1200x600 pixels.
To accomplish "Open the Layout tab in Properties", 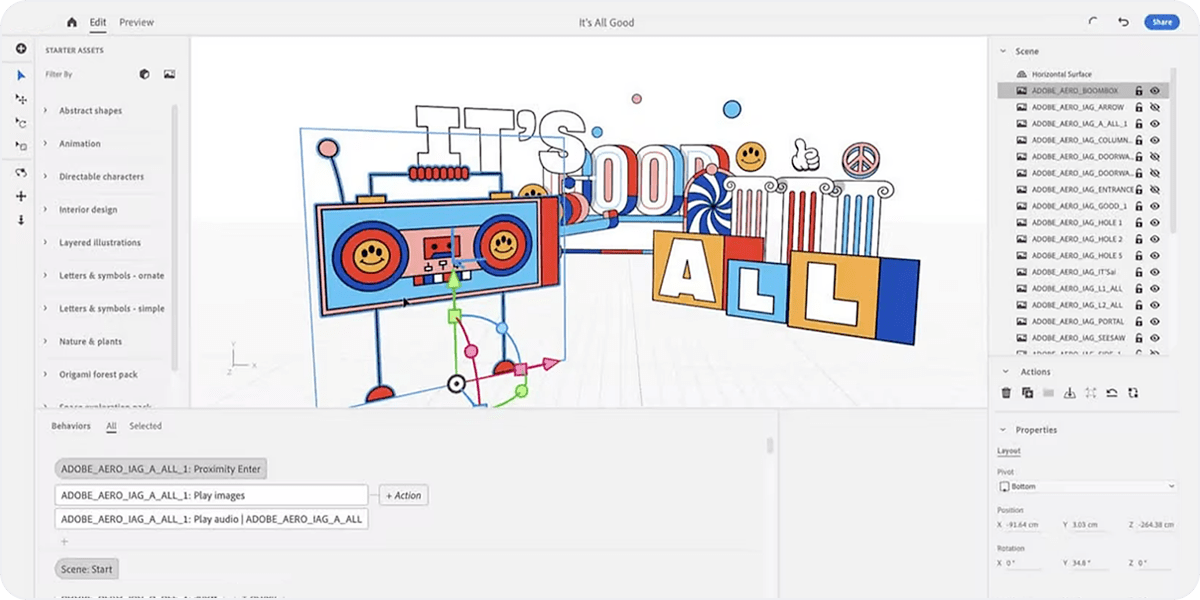I will coord(1009,451).
